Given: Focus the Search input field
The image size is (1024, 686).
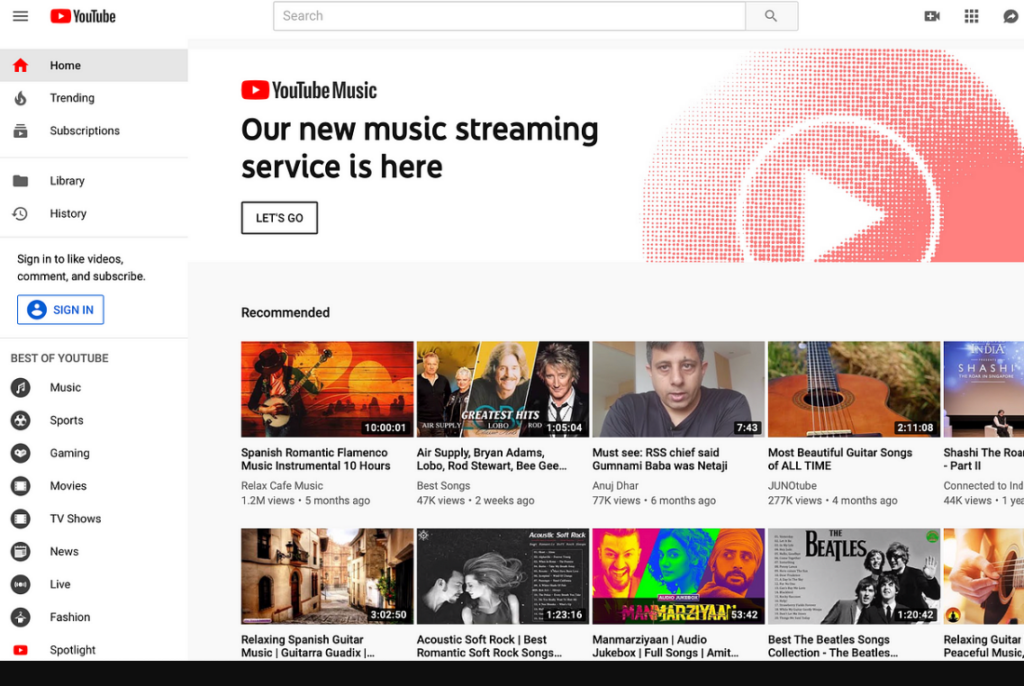Looking at the screenshot, I should (509, 16).
